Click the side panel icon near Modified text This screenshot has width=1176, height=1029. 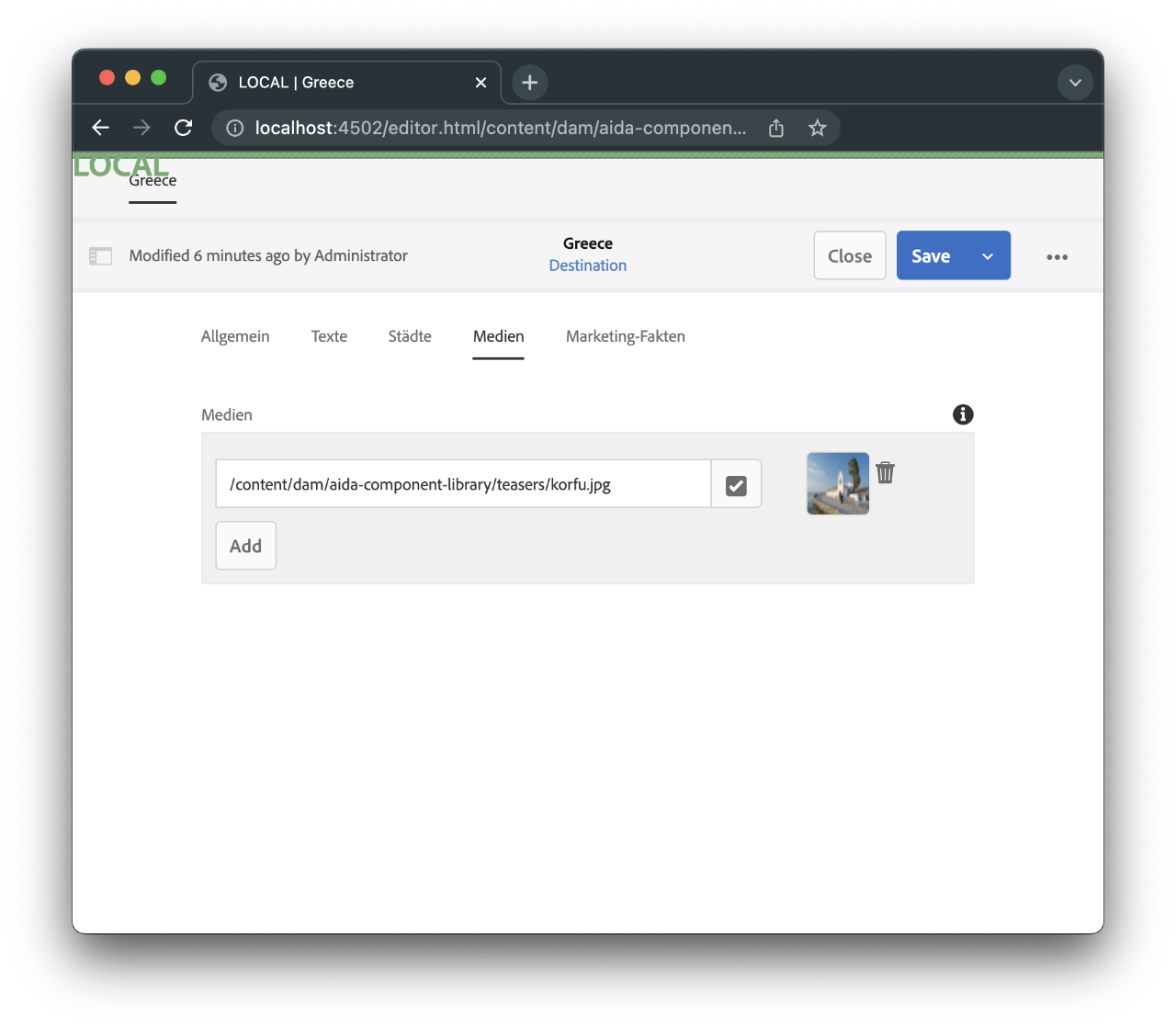[x=101, y=255]
